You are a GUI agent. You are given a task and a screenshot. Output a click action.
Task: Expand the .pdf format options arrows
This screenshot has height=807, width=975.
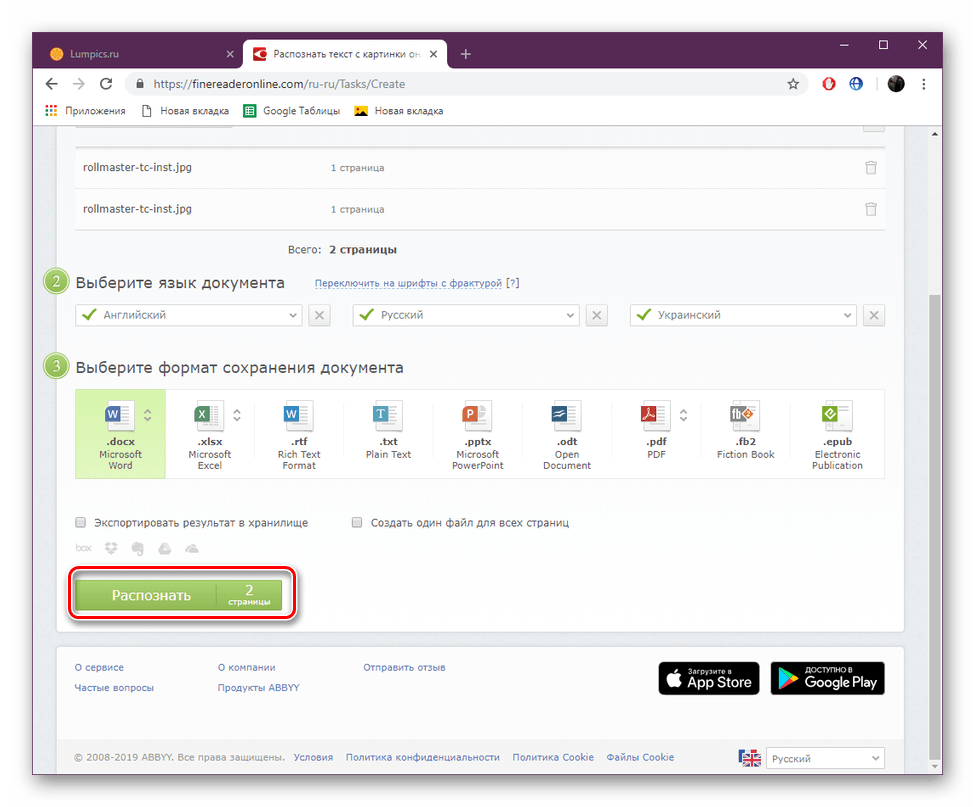pos(683,415)
